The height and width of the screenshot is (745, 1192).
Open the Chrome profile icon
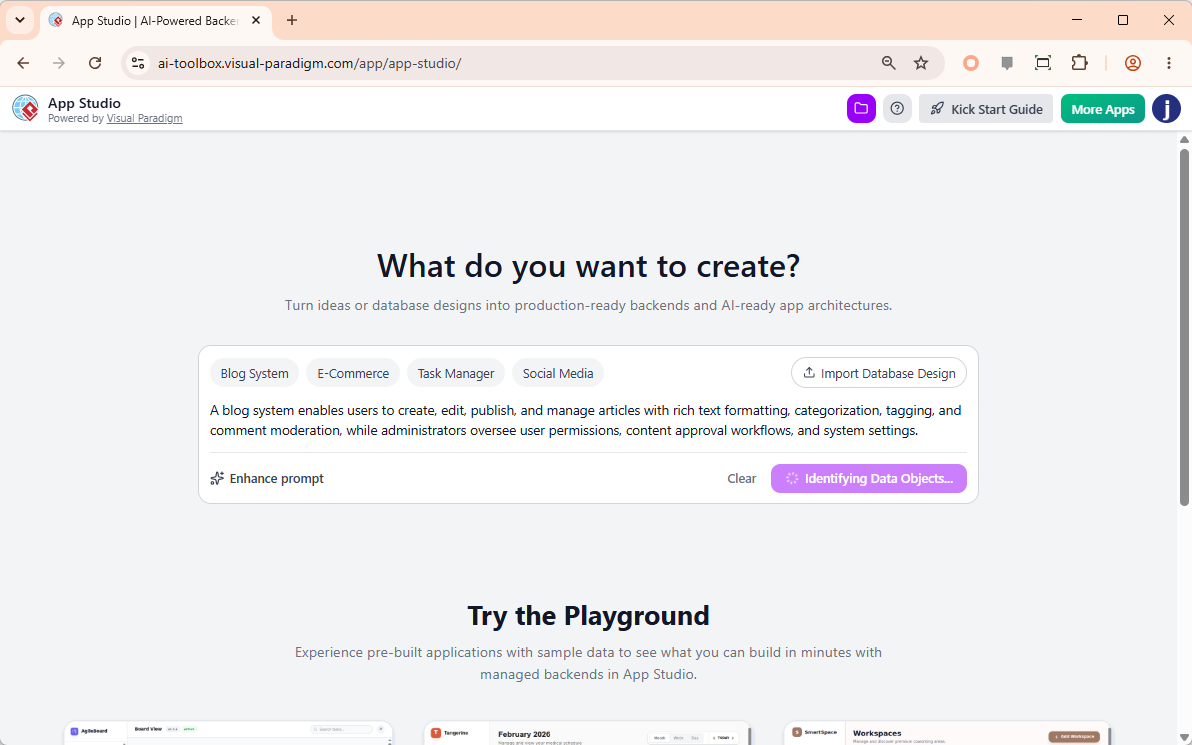pos(1133,63)
